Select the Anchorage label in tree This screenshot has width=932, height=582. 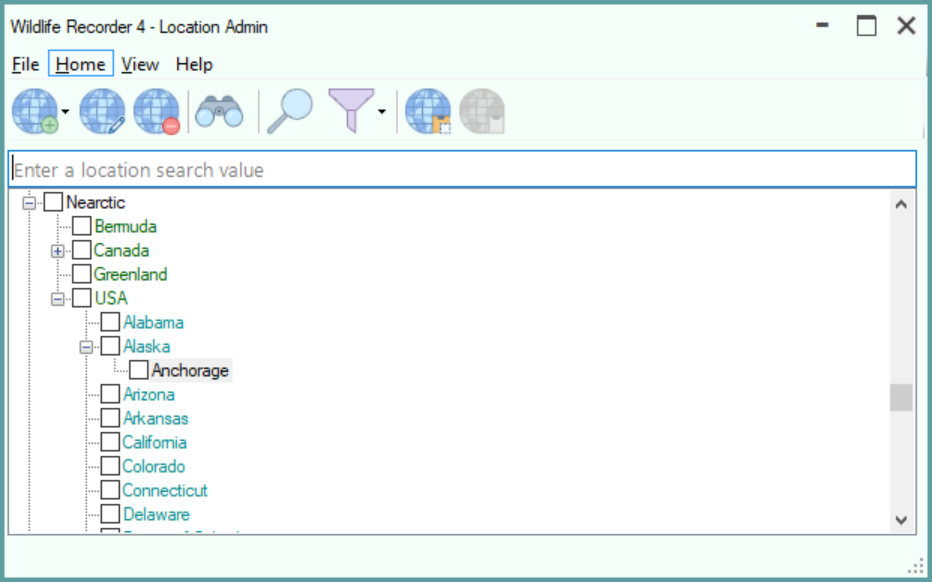190,370
